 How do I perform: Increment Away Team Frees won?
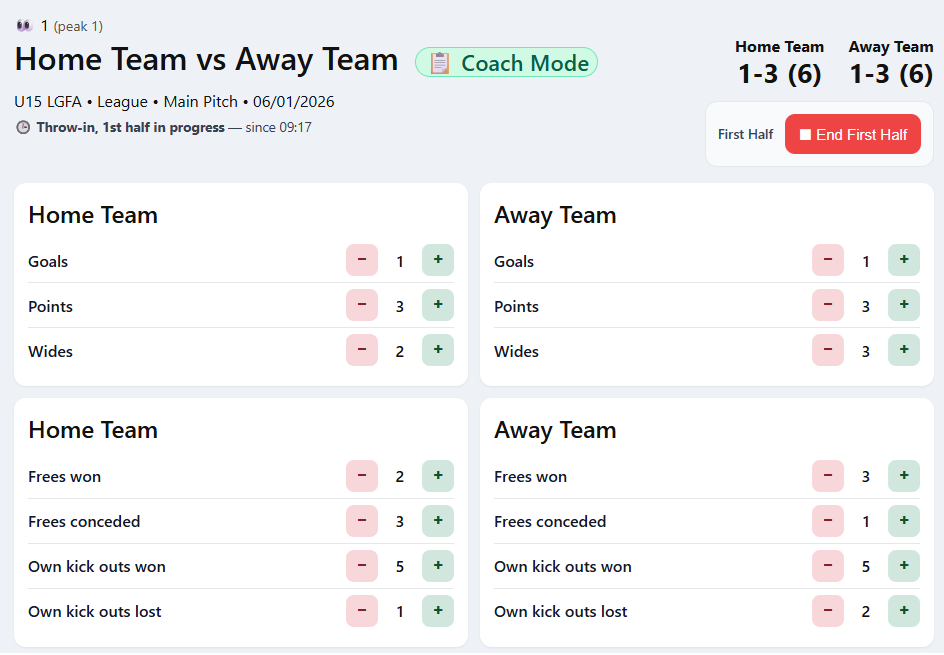(903, 476)
